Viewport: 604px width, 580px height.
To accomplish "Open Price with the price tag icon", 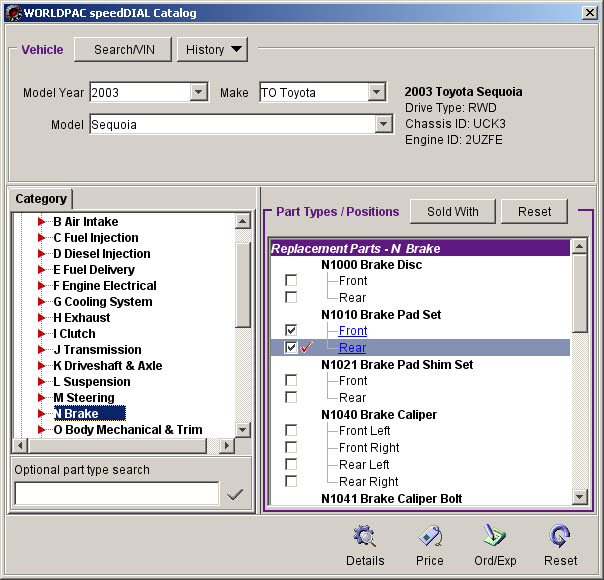I will 430,537.
